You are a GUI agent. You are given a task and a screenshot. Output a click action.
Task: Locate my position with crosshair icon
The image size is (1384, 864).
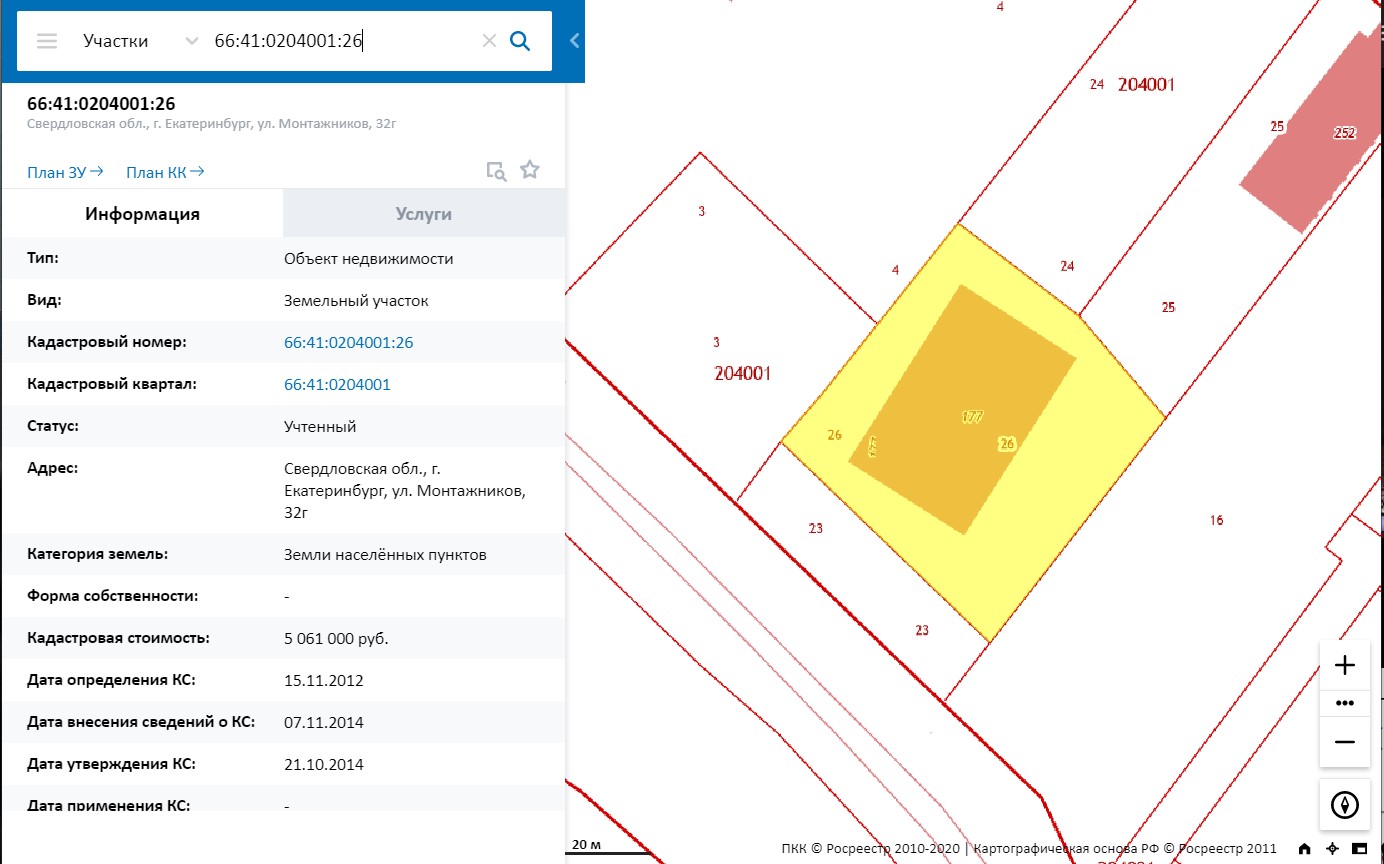(x=1332, y=849)
